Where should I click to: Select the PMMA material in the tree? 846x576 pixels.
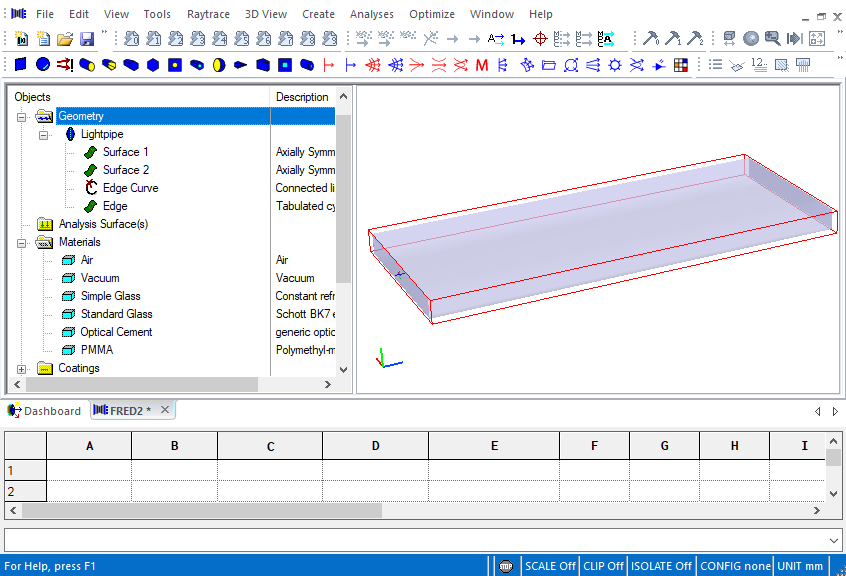pyautogui.click(x=96, y=350)
